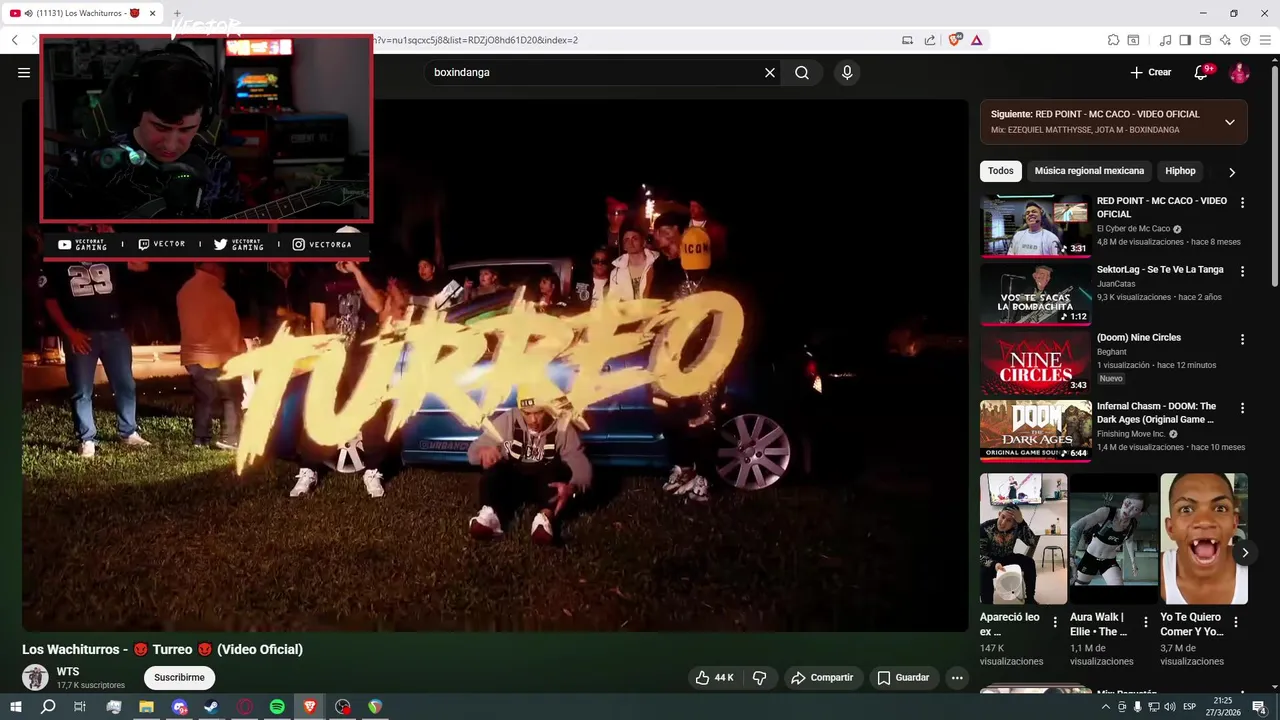This screenshot has height=720, width=1280.
Task: Open Steam from the taskbar
Action: [211, 707]
